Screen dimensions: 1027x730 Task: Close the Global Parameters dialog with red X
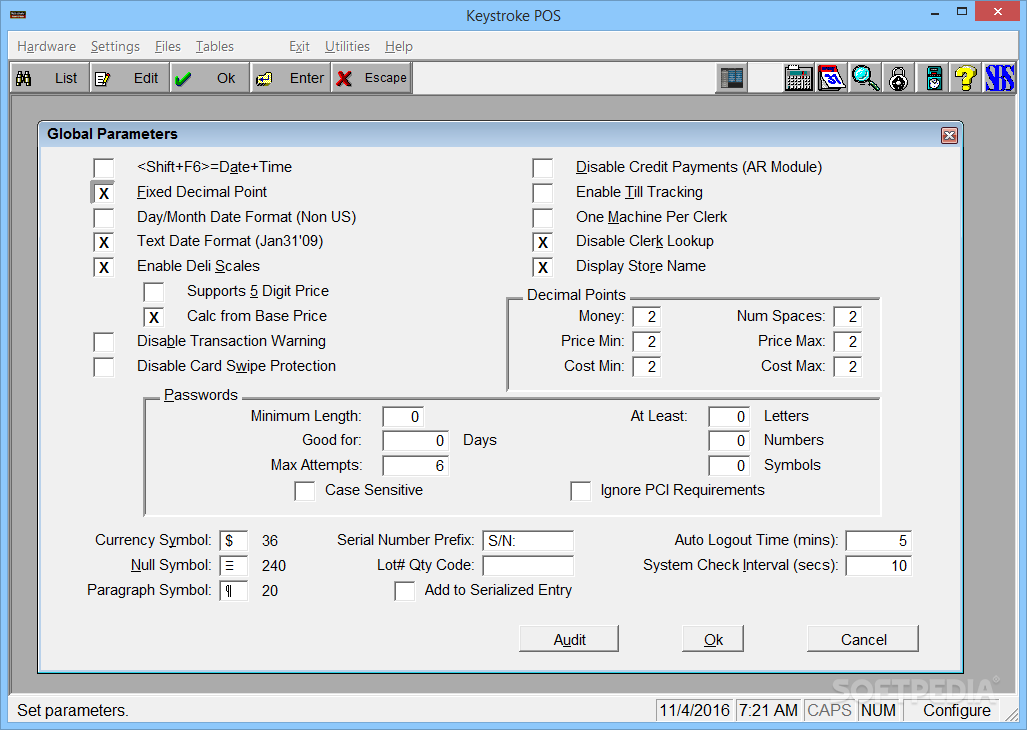pyautogui.click(x=949, y=136)
